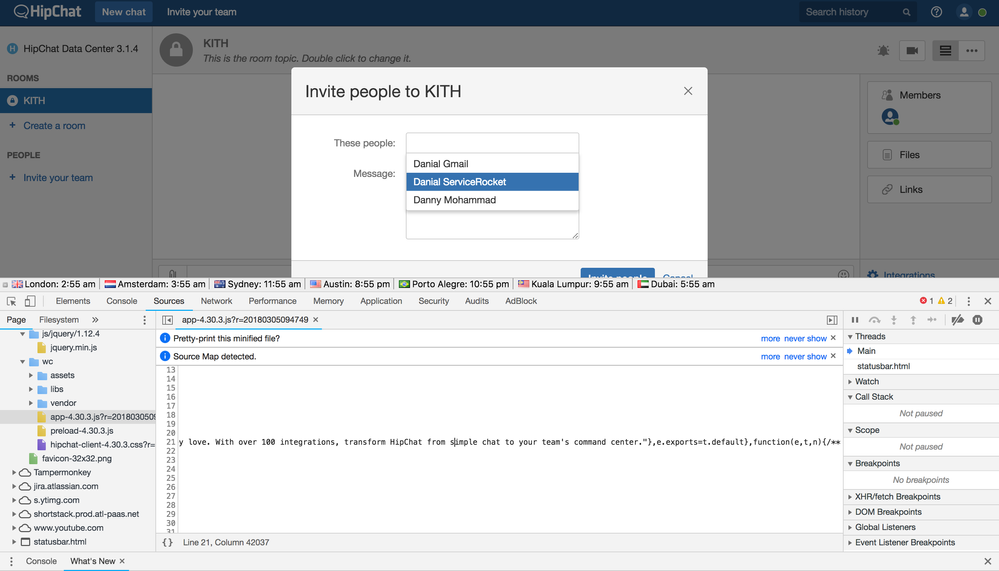Click the search magnifier icon
Screen dimensions: 999x571
click(x=906, y=12)
